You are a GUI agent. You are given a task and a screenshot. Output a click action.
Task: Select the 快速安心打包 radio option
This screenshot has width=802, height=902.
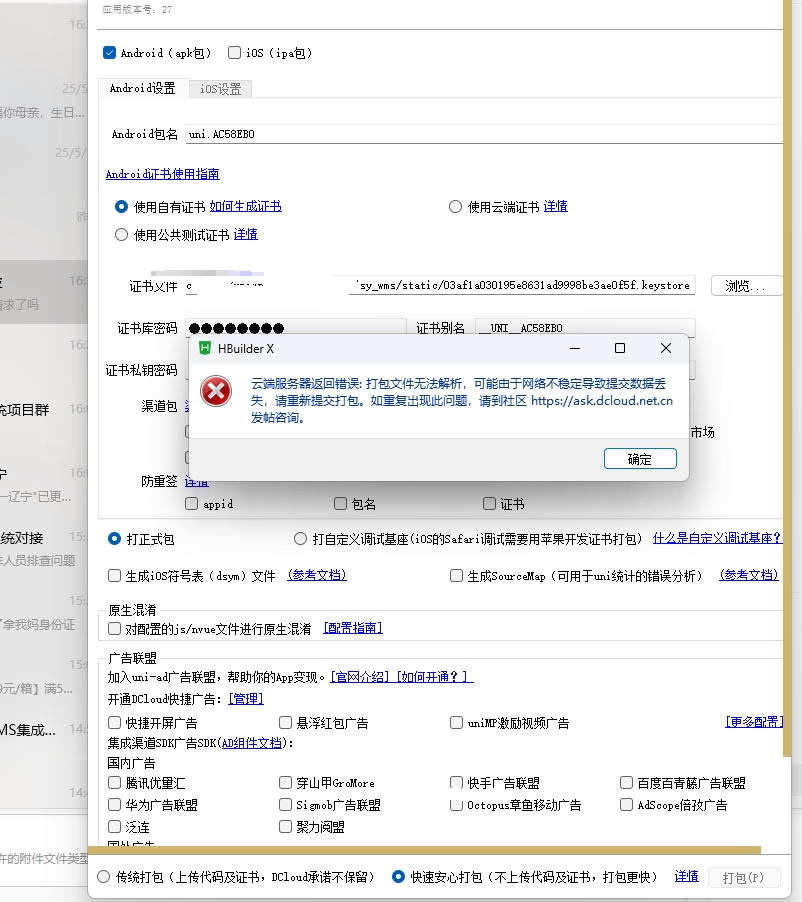coord(398,877)
